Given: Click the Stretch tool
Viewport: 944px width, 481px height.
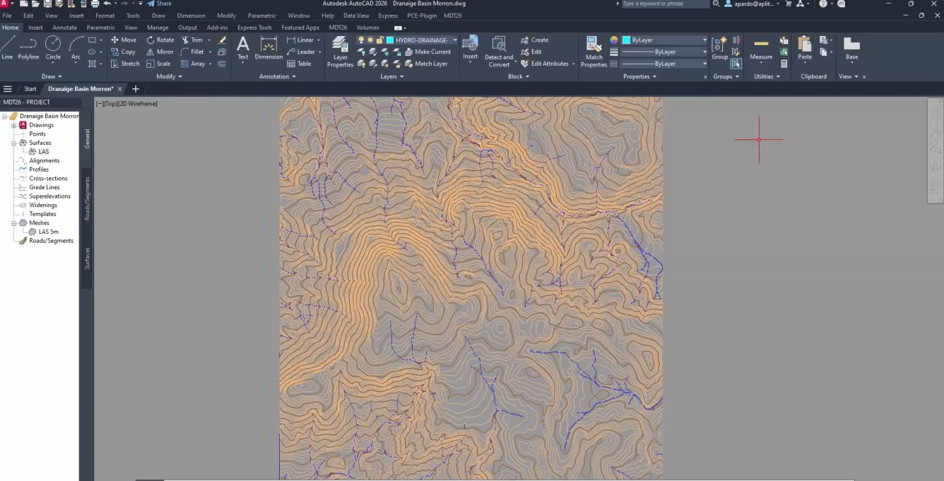Looking at the screenshot, I should (x=125, y=63).
